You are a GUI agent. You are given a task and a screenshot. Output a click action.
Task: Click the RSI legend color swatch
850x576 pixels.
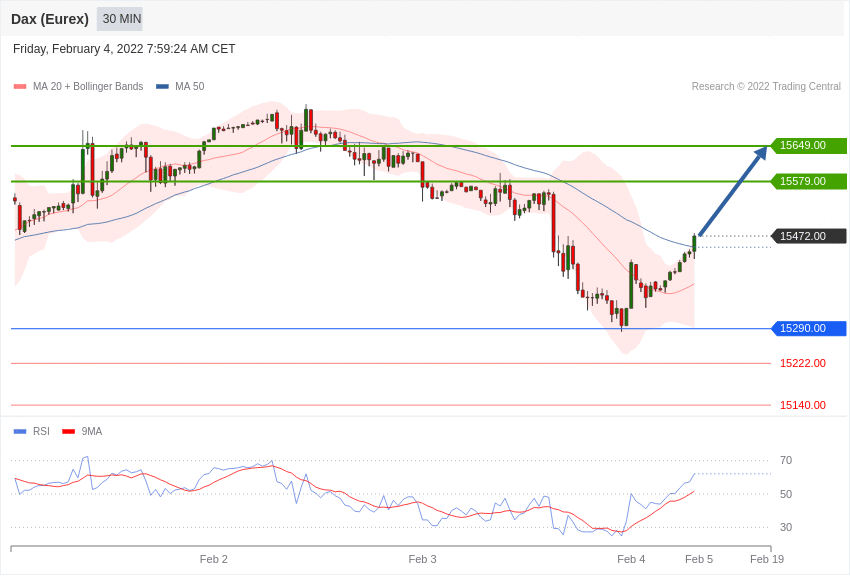pyautogui.click(x=20, y=431)
